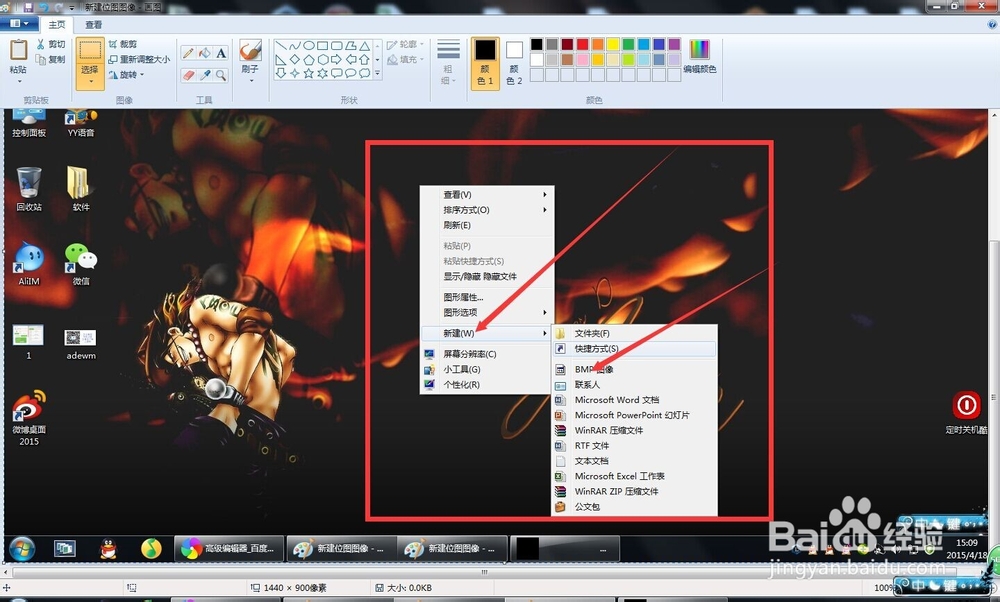Pick the Curve shape
The image size is (1000, 602).
coord(295,46)
